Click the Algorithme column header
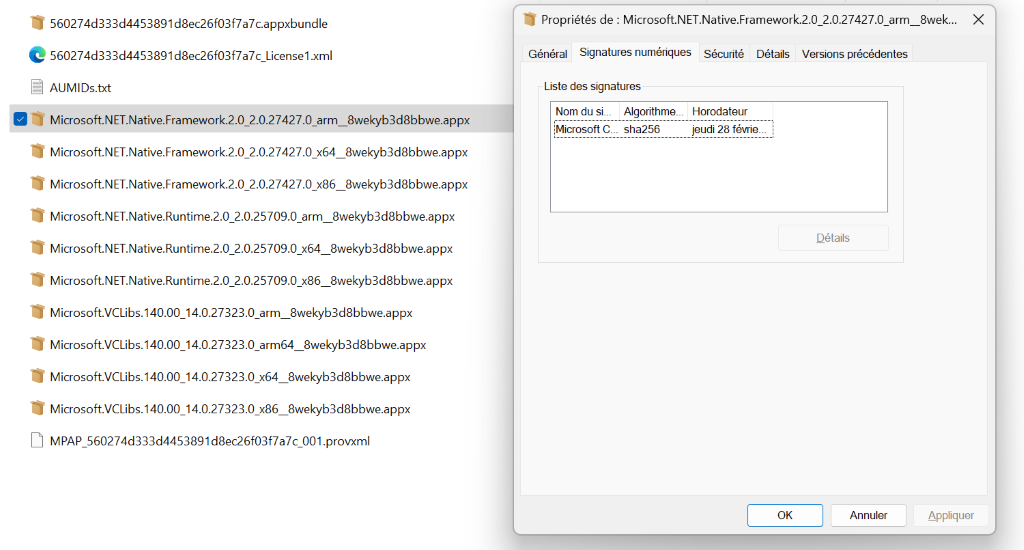Screen dimensions: 1024x550 pos(653,112)
